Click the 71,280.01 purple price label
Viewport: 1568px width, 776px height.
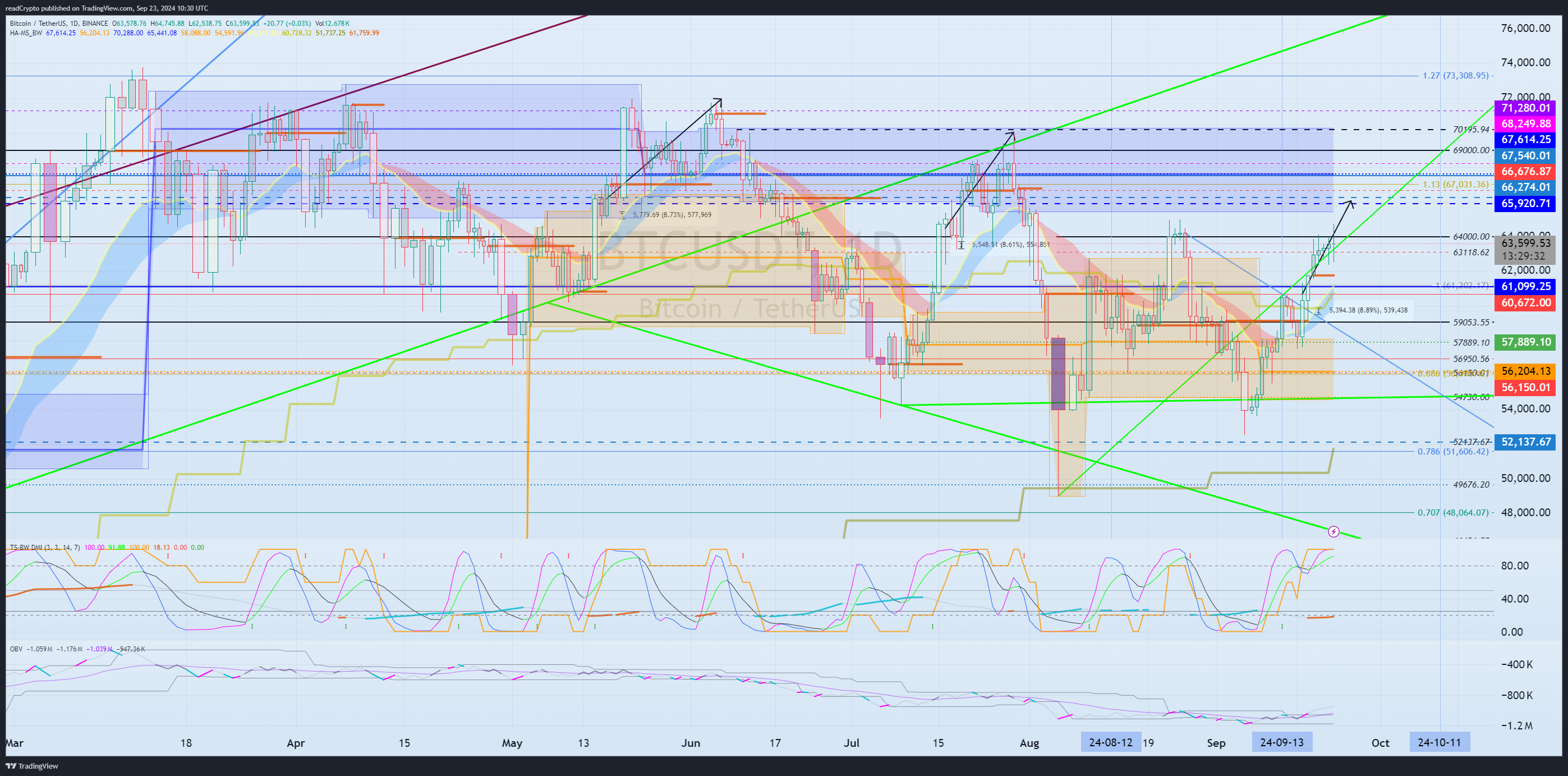point(1525,108)
